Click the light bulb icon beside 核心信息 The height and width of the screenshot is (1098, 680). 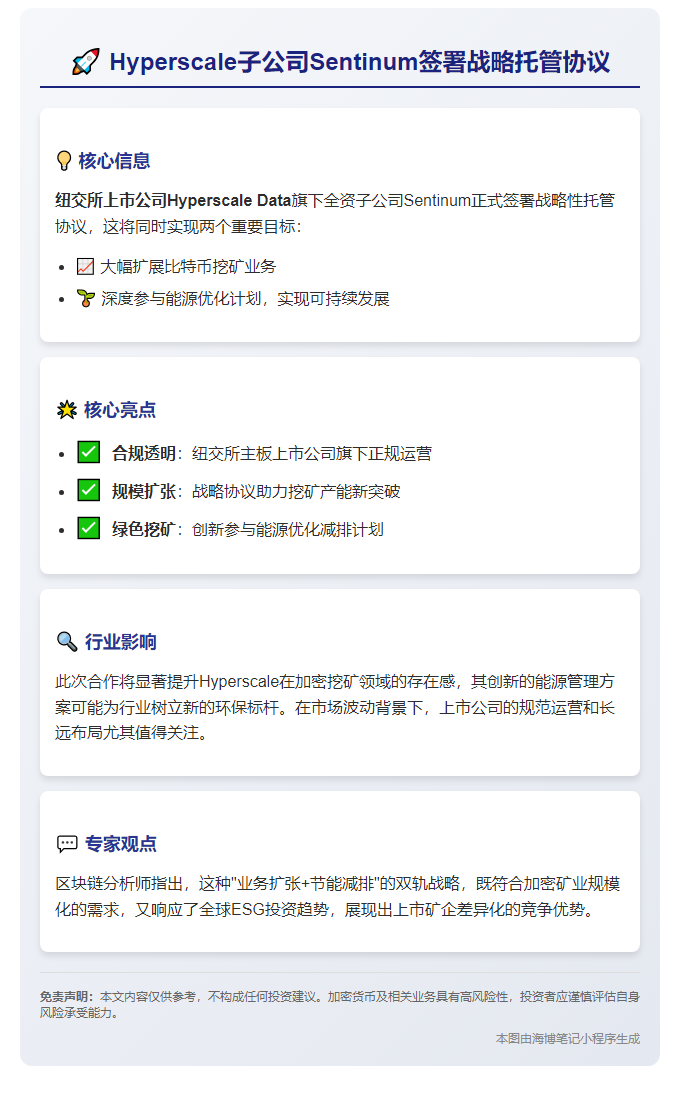click(64, 161)
